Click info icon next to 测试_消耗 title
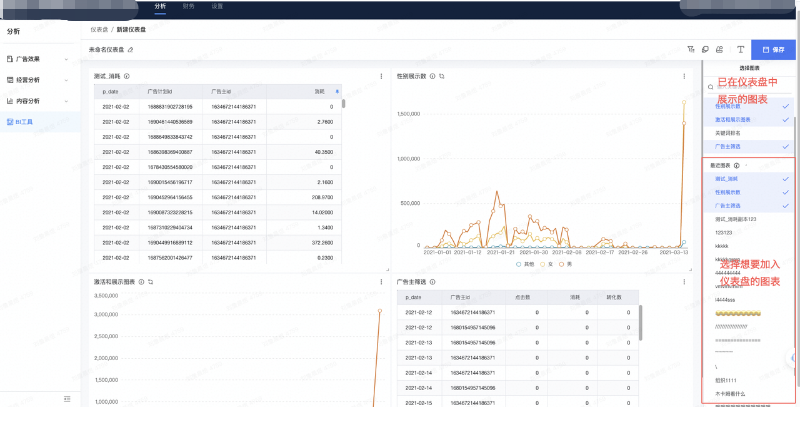Screen dimensions: 804x423 126,76
